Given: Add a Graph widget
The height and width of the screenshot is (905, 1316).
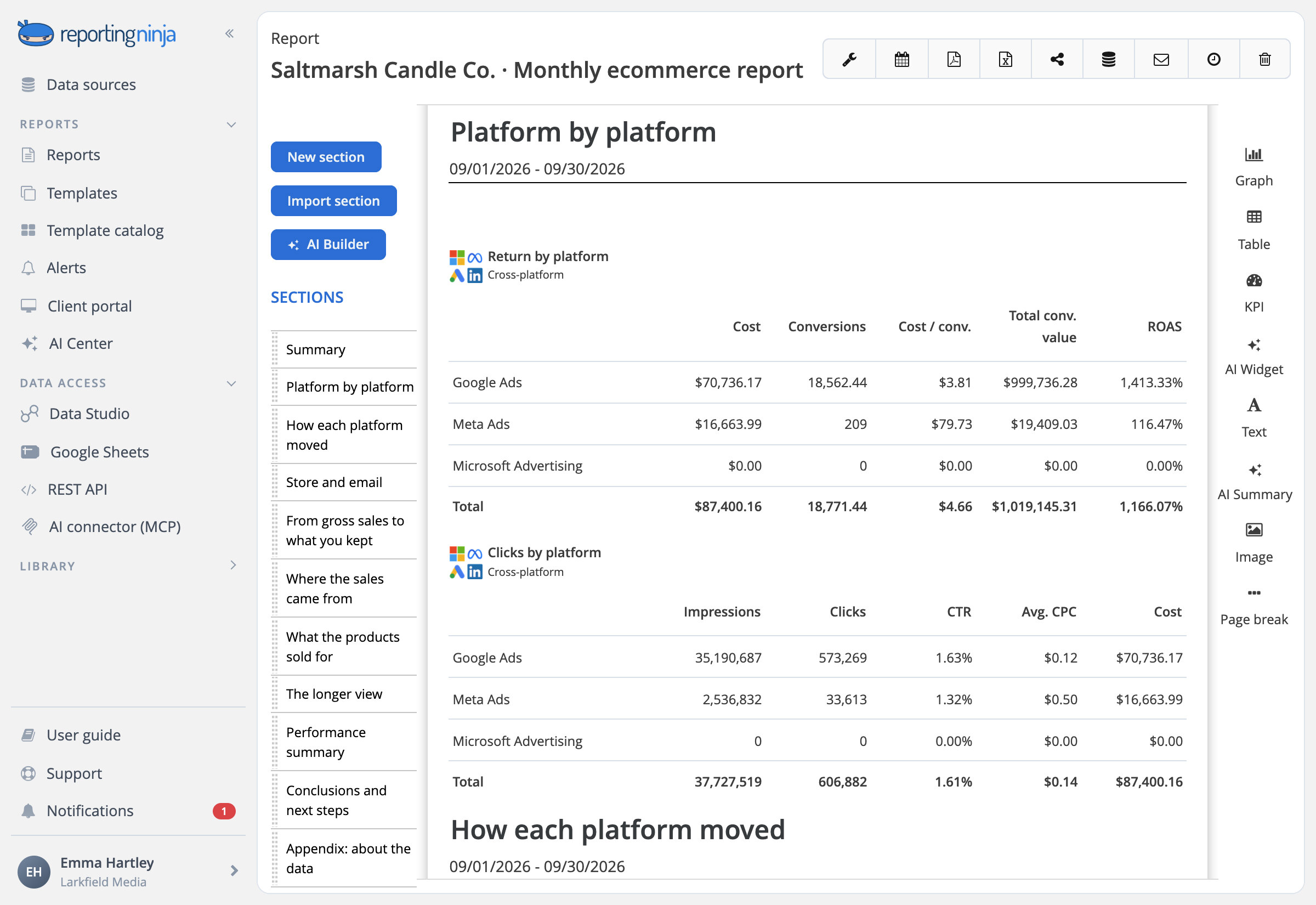Looking at the screenshot, I should click(1253, 167).
